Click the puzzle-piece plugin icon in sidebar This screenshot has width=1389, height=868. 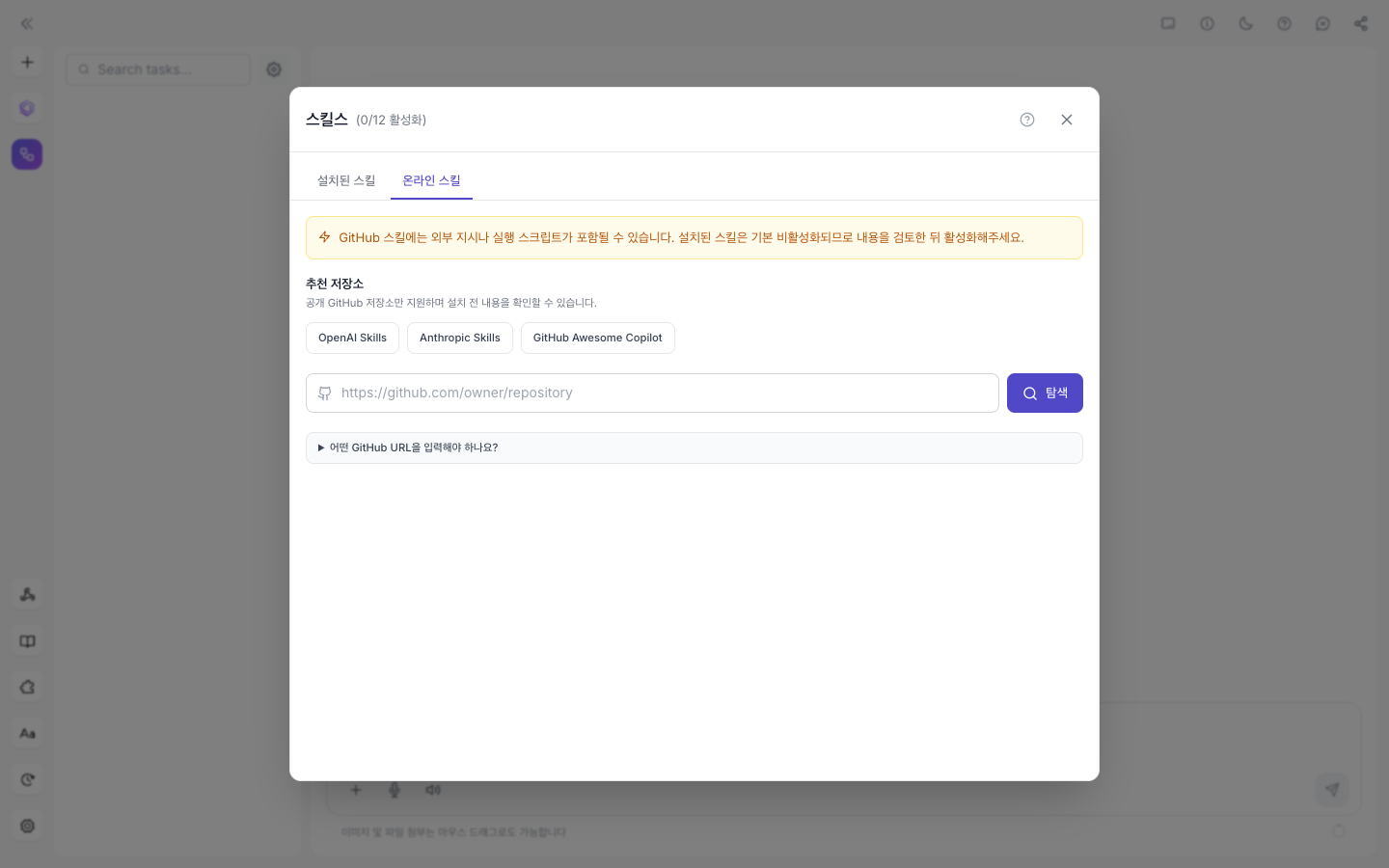27,688
